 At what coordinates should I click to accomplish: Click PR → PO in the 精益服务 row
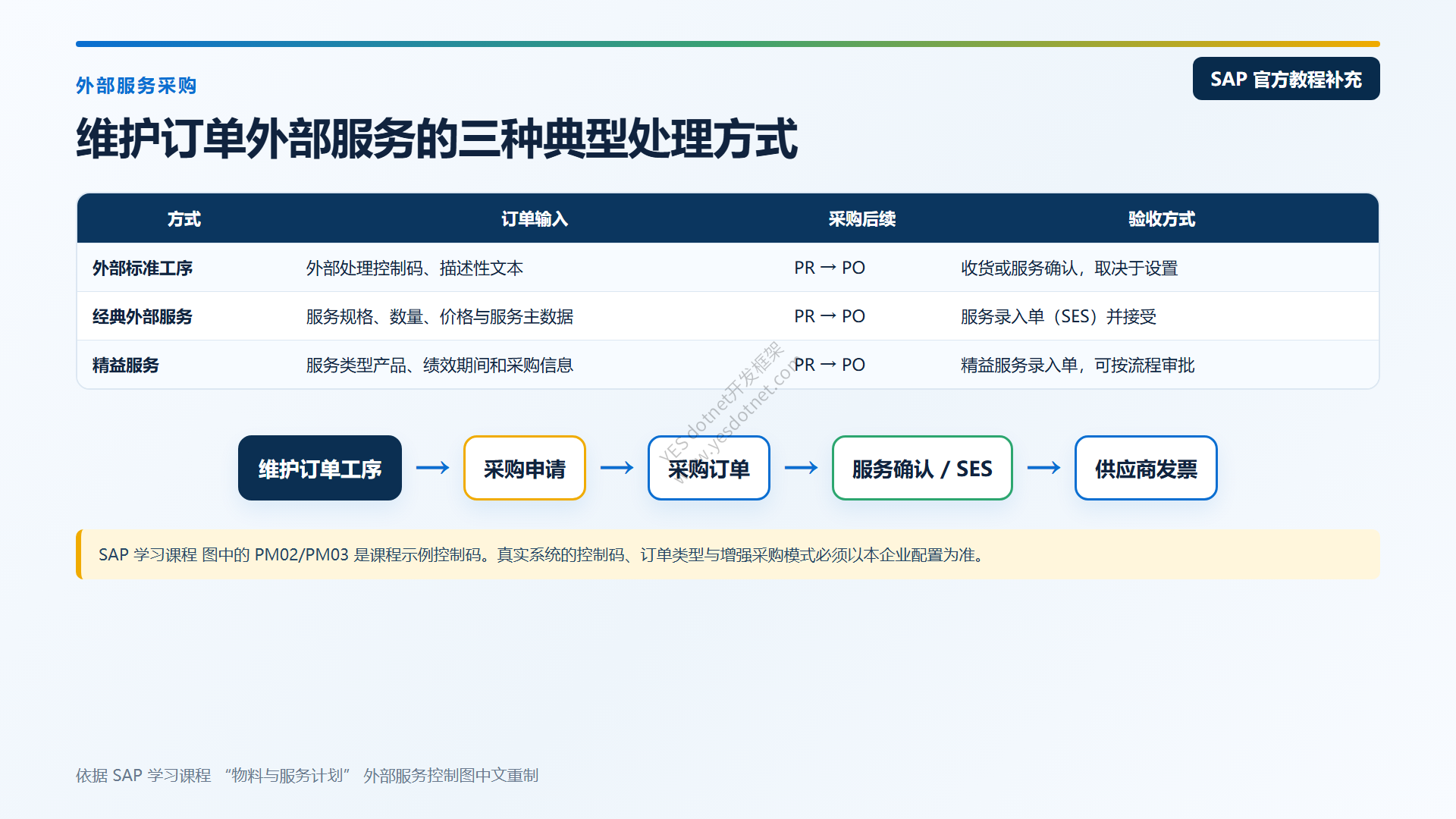click(830, 366)
